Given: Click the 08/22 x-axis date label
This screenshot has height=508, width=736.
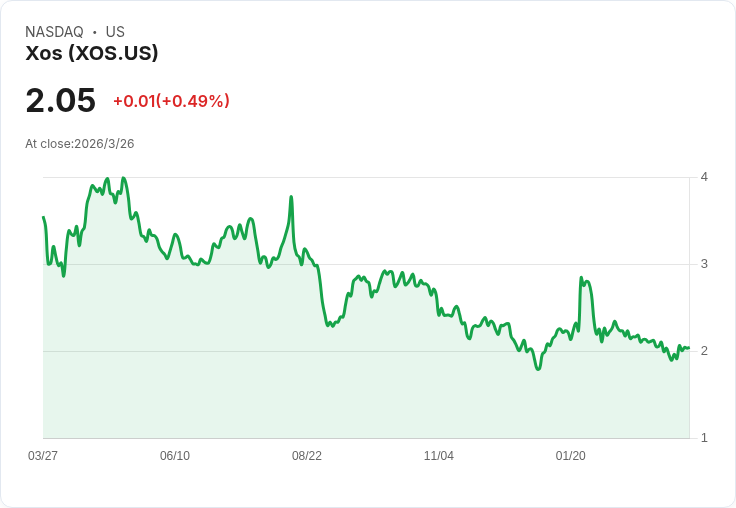Looking at the screenshot, I should tap(307, 456).
